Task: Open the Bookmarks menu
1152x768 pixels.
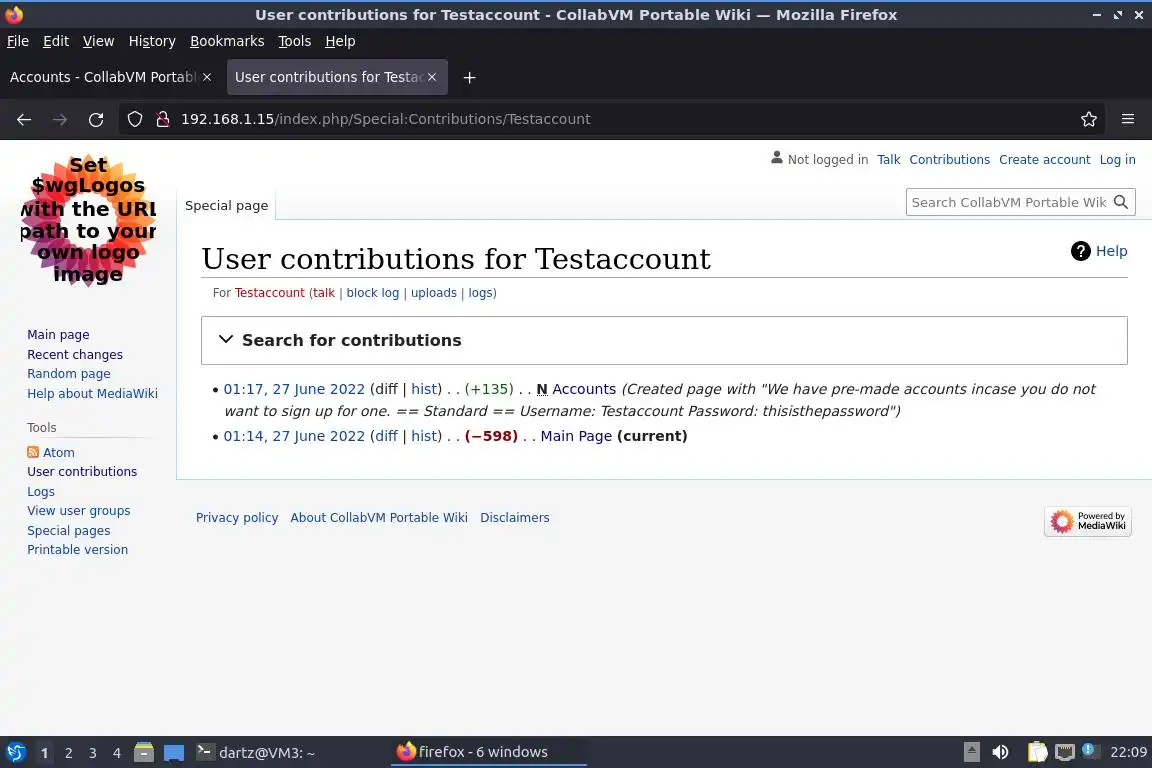Action: pyautogui.click(x=227, y=41)
